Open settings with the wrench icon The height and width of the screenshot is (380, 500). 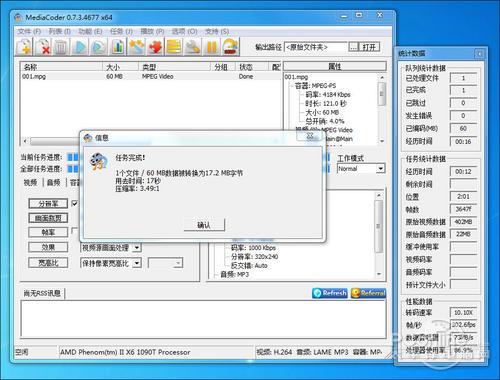tap(193, 47)
